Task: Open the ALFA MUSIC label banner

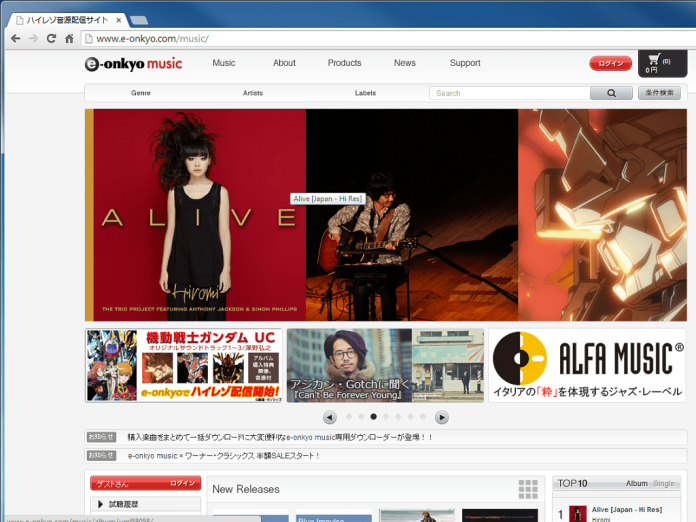Action: coord(587,366)
